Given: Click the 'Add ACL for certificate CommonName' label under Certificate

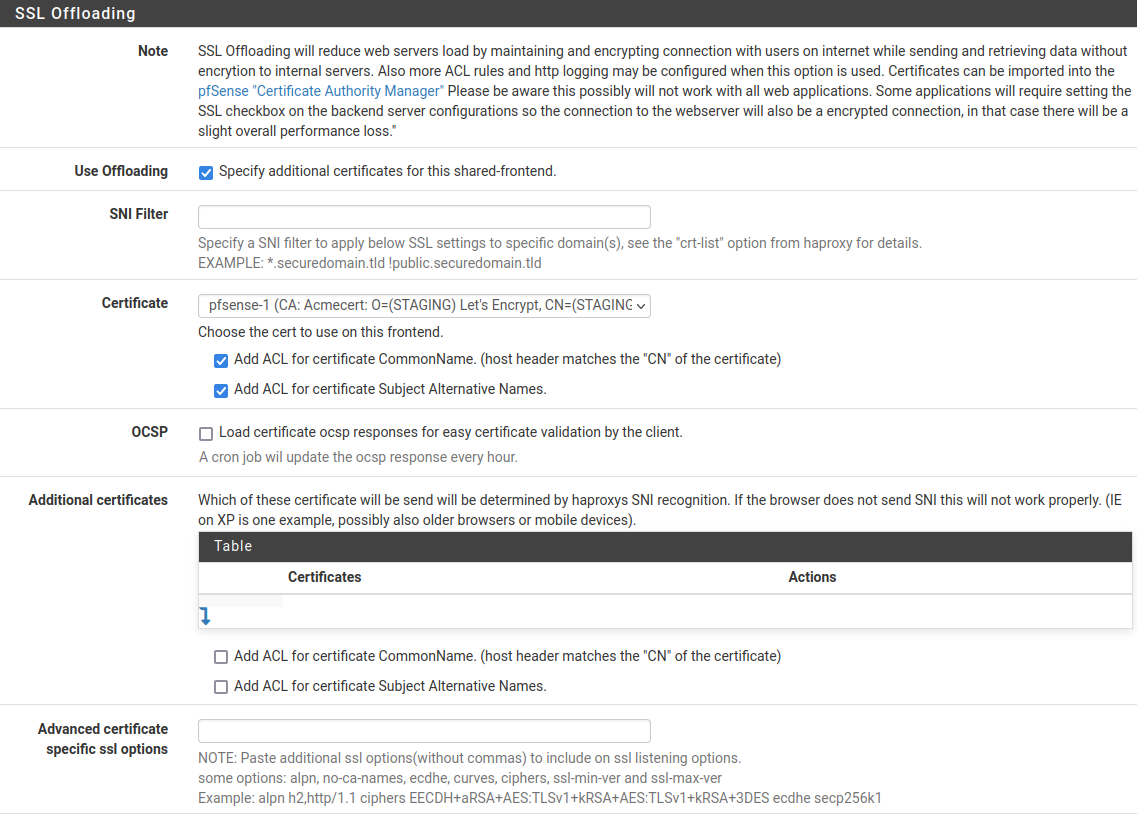Looking at the screenshot, I should click(x=507, y=359).
